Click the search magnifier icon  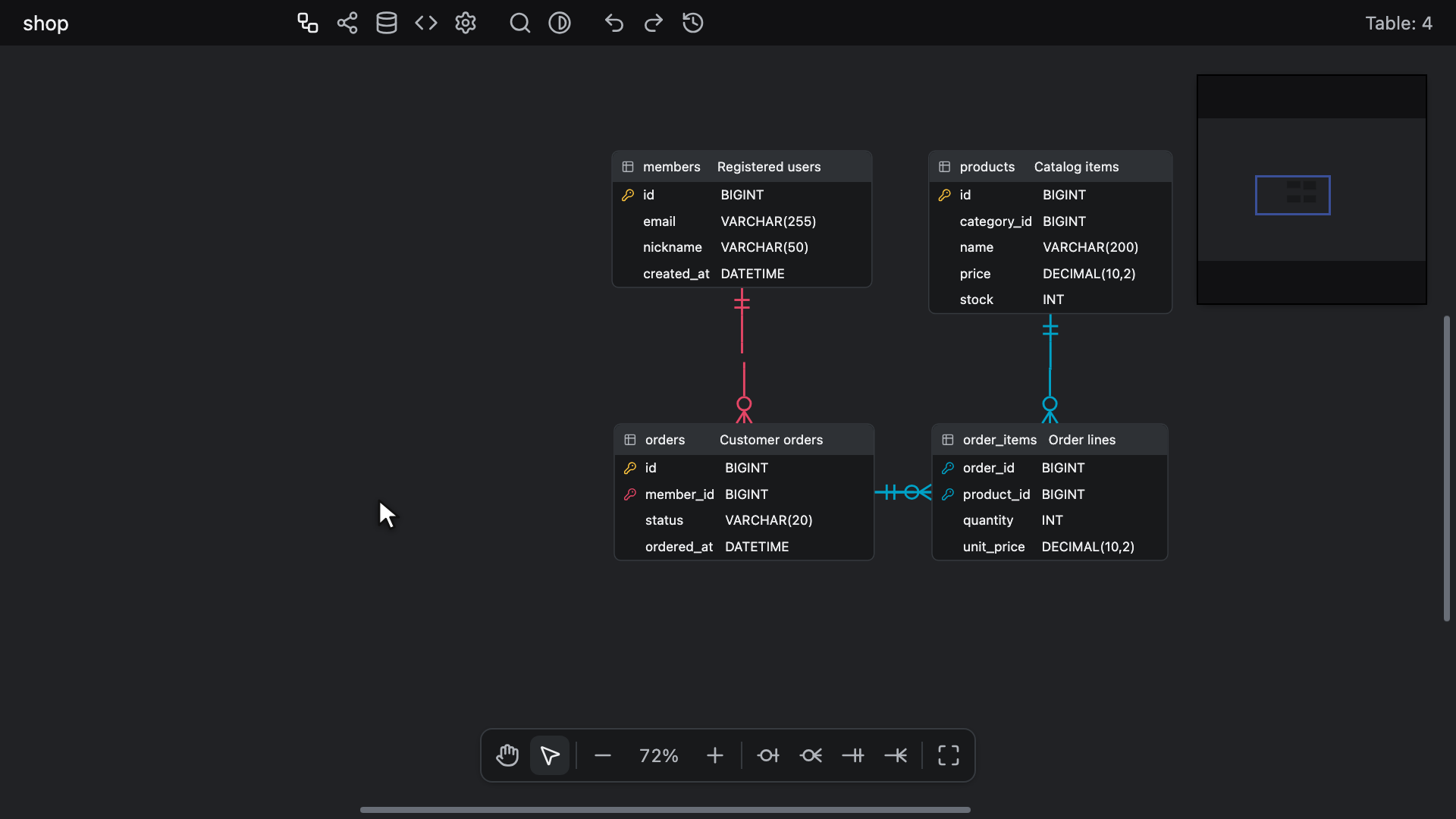[x=520, y=23]
